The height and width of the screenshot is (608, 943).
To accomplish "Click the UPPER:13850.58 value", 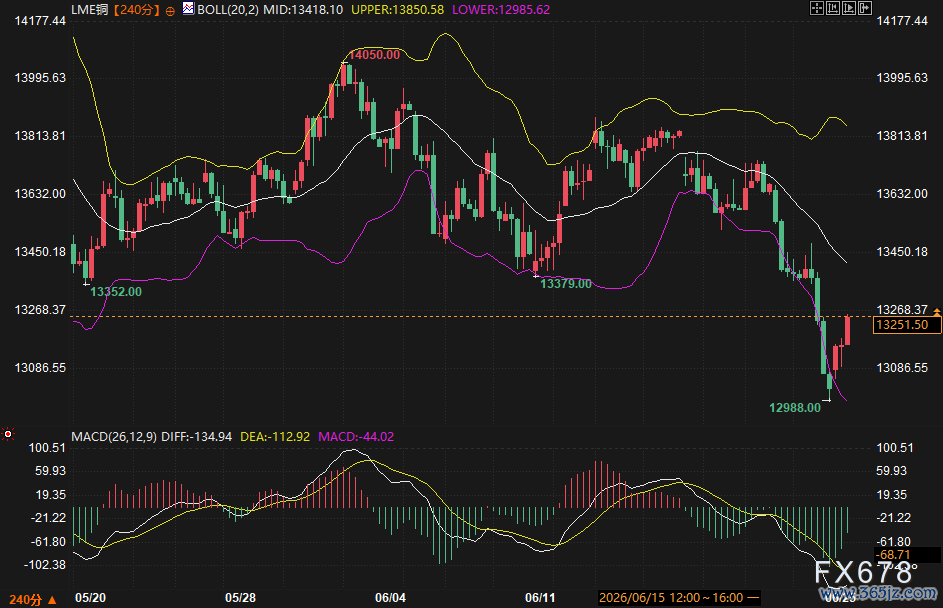I will click(398, 10).
